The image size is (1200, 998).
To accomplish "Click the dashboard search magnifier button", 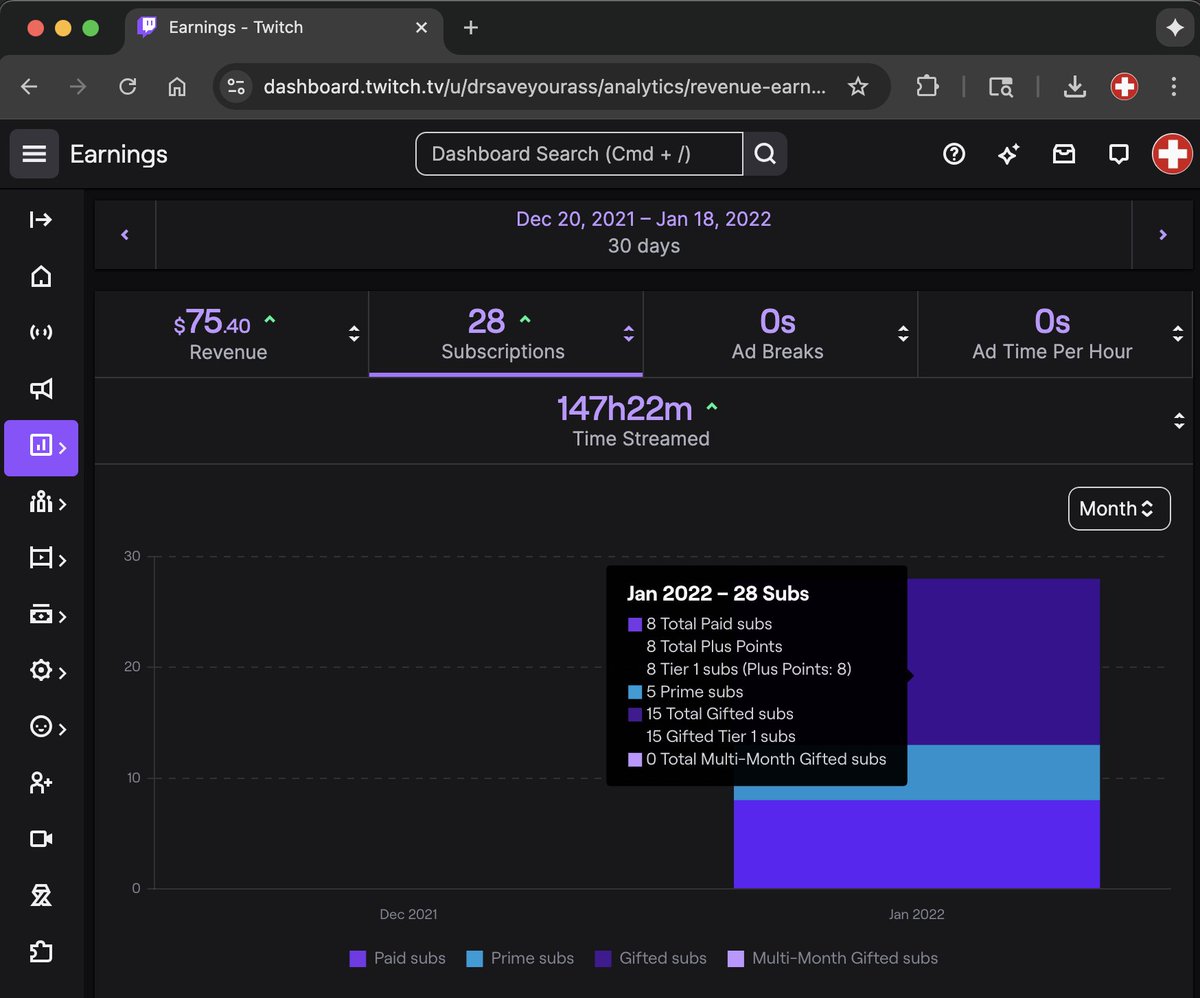I will (x=765, y=154).
